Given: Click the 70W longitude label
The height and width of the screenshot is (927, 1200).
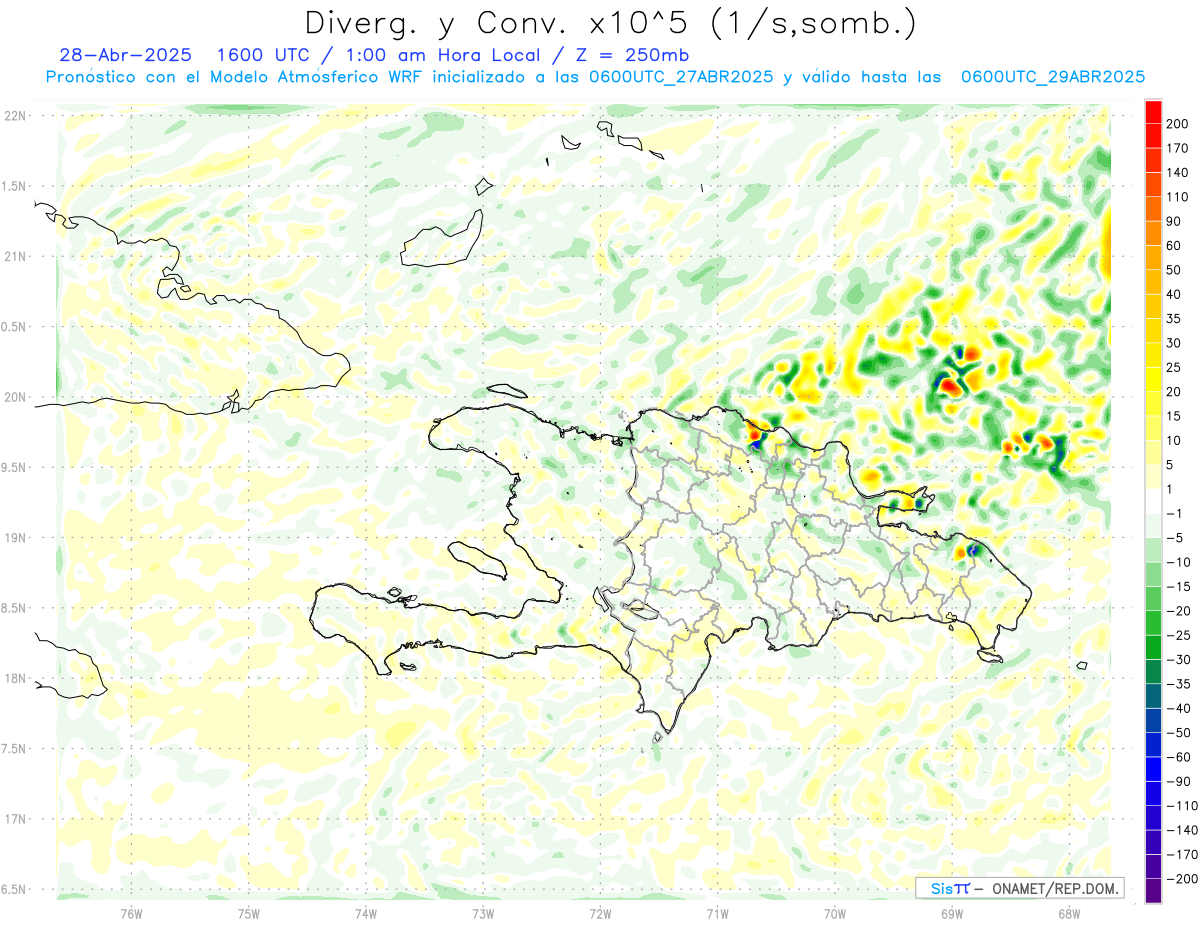Looking at the screenshot, I should click(834, 913).
